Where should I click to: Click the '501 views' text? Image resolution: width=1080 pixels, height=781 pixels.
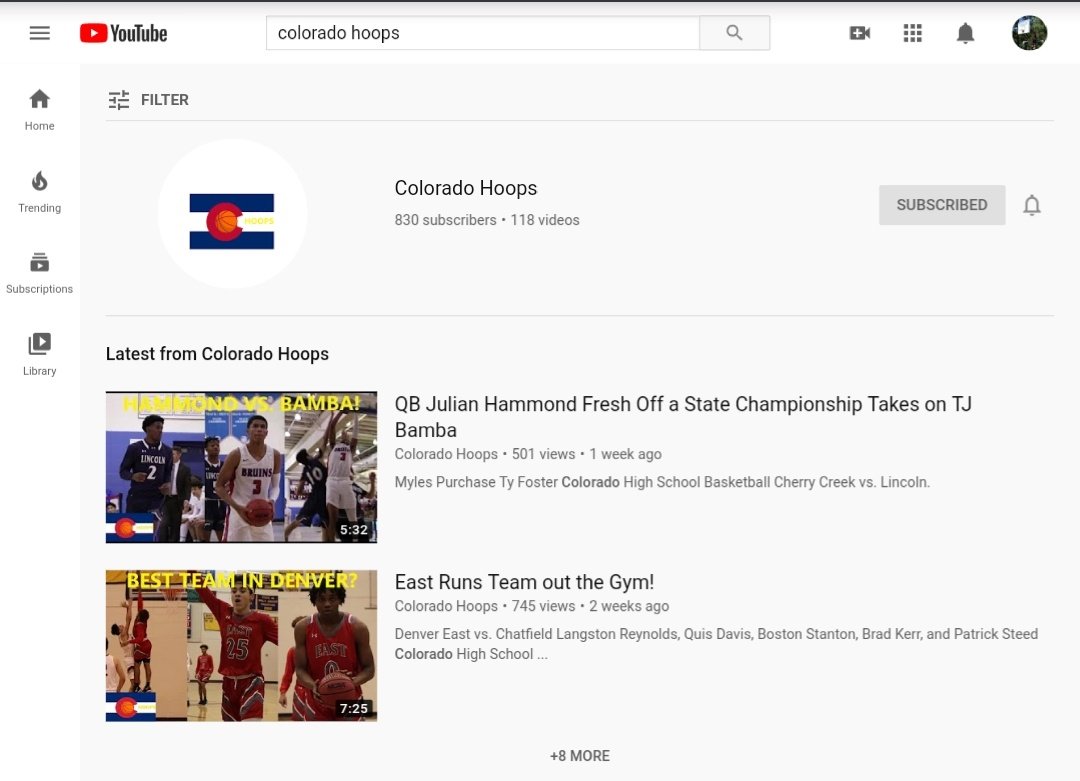click(x=543, y=454)
